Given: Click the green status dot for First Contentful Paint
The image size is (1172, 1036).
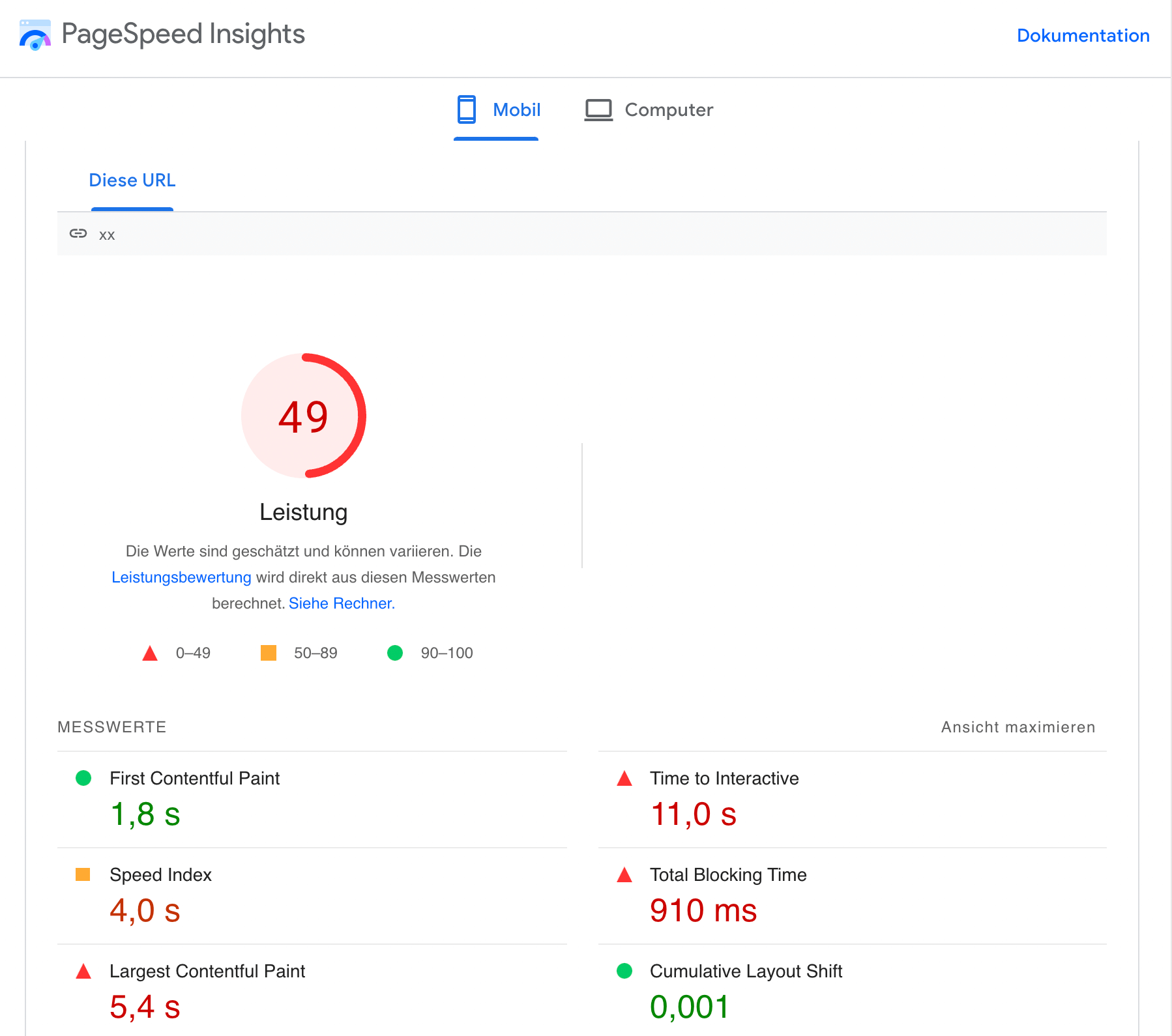Looking at the screenshot, I should pyautogui.click(x=83, y=778).
